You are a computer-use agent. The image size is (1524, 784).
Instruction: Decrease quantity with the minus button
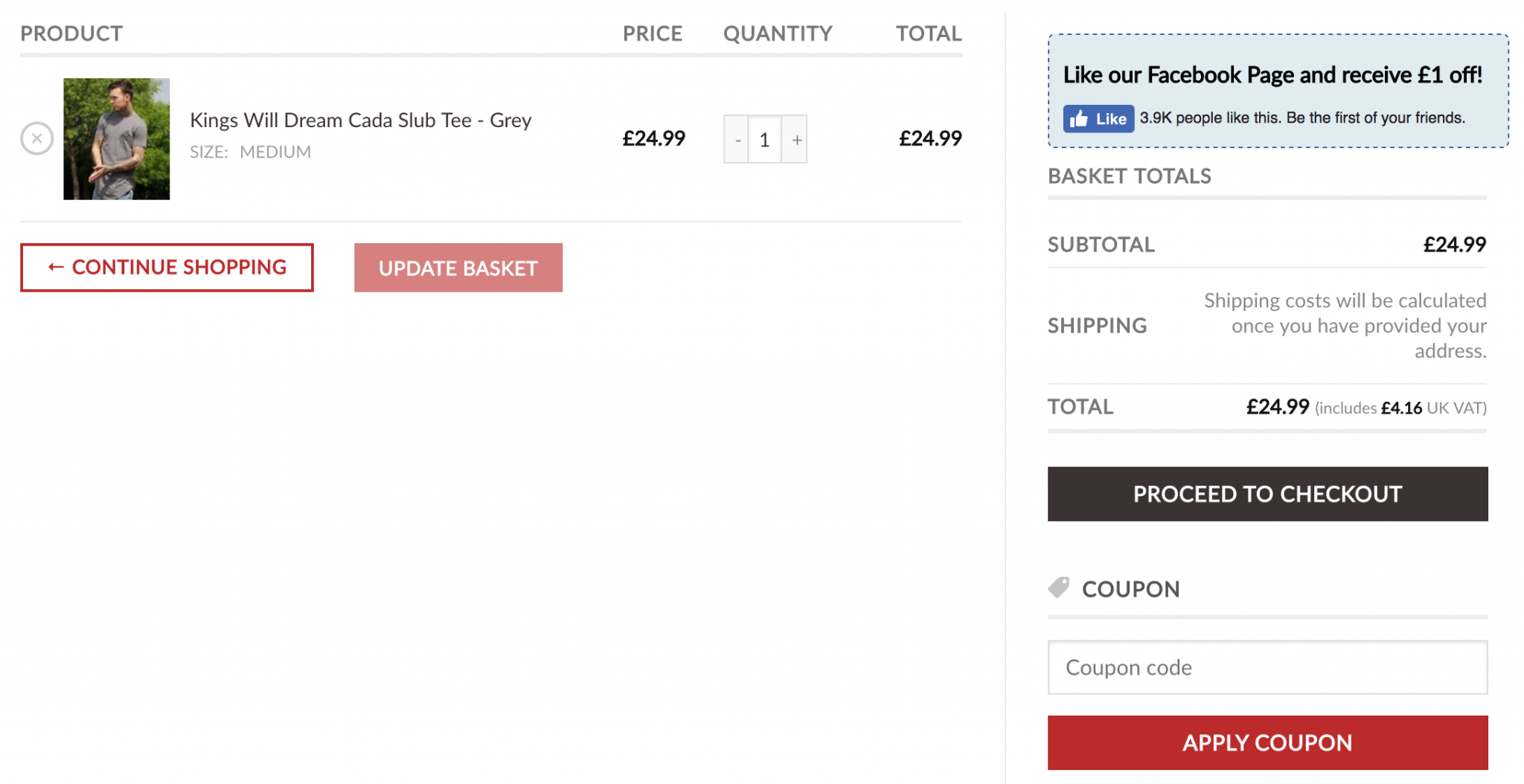(x=737, y=140)
